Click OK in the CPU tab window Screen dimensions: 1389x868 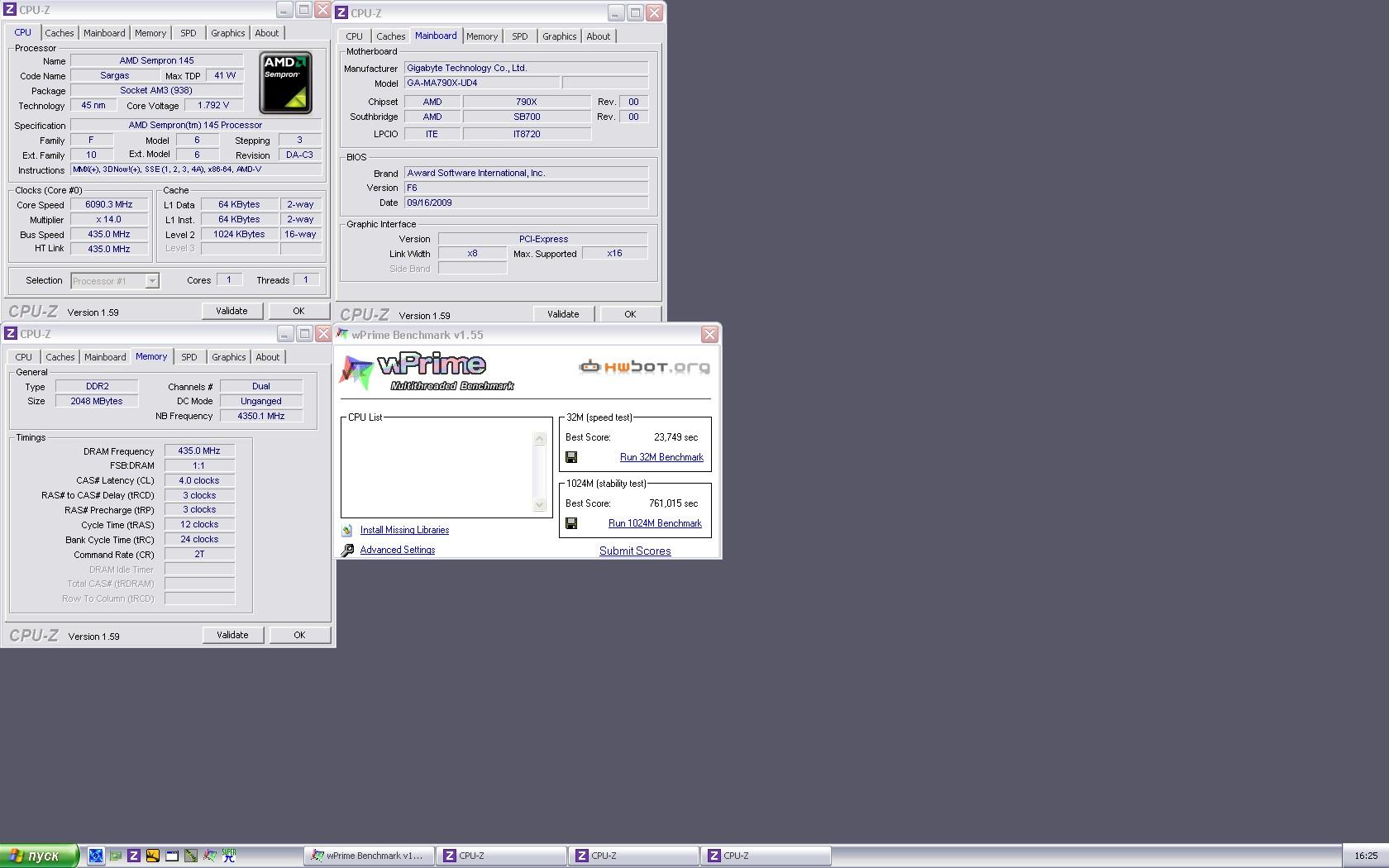(298, 311)
